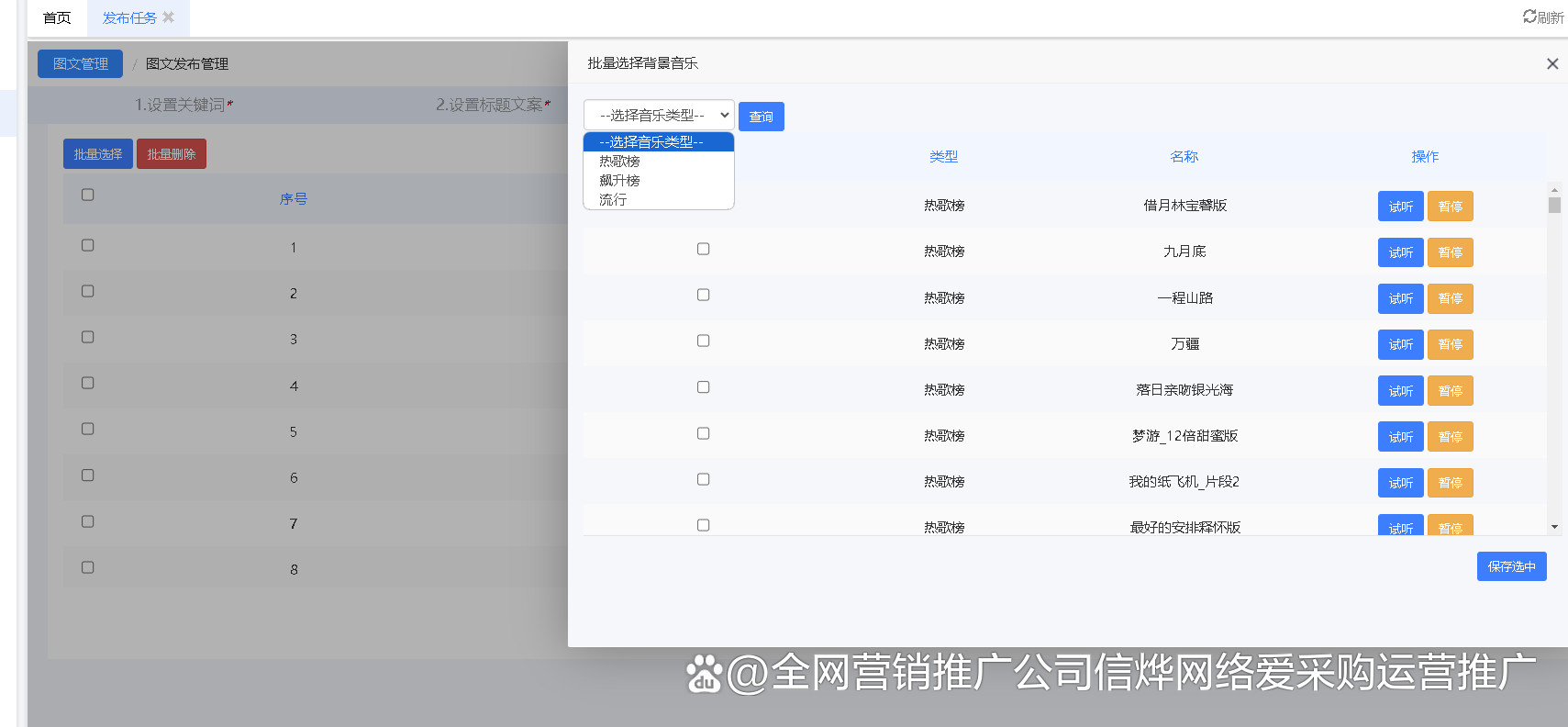Tick the checkbox for song 九月底
Image resolution: width=1568 pixels, height=727 pixels.
point(703,249)
